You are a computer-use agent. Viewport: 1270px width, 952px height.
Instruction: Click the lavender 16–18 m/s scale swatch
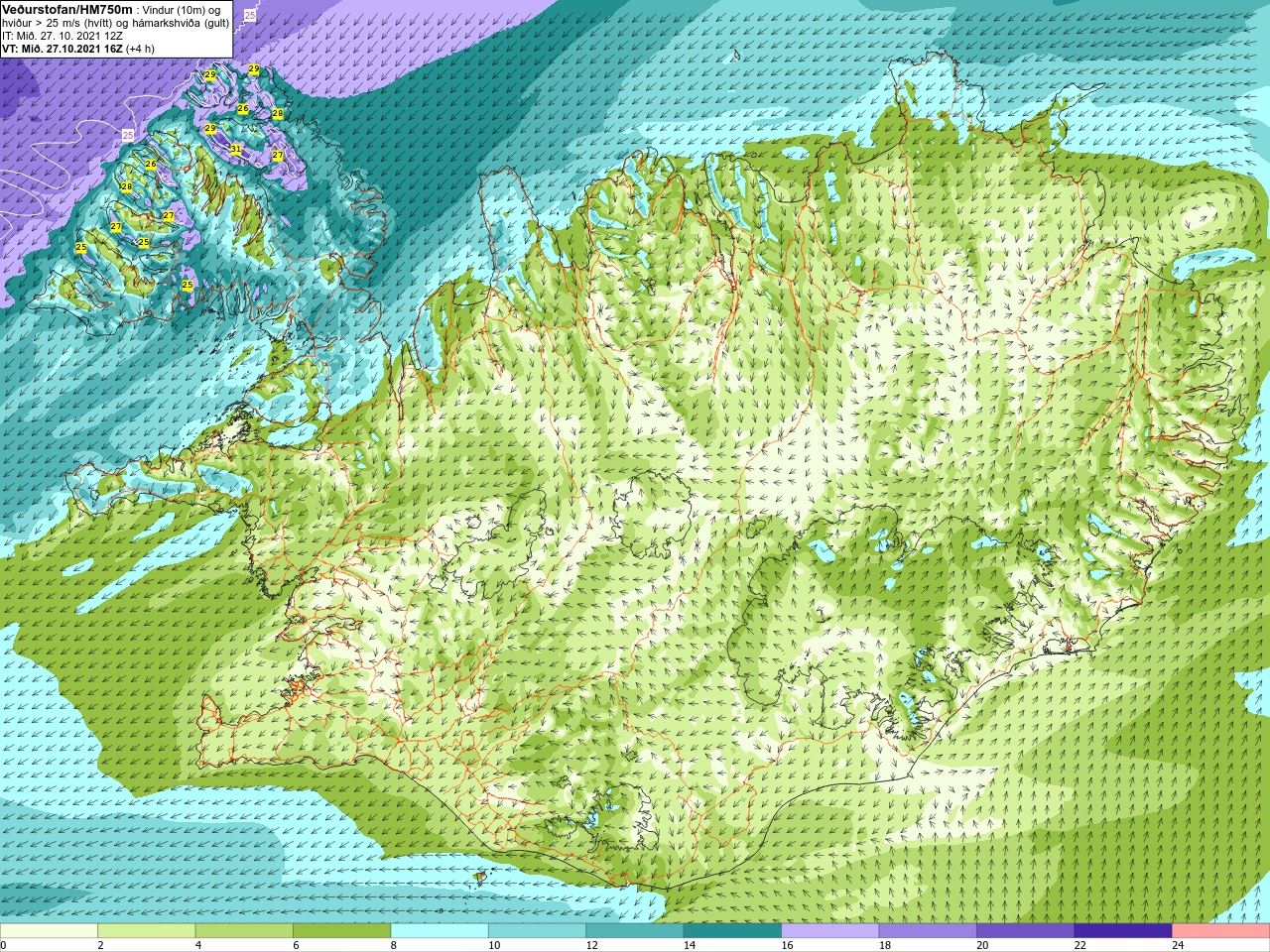coord(830,931)
